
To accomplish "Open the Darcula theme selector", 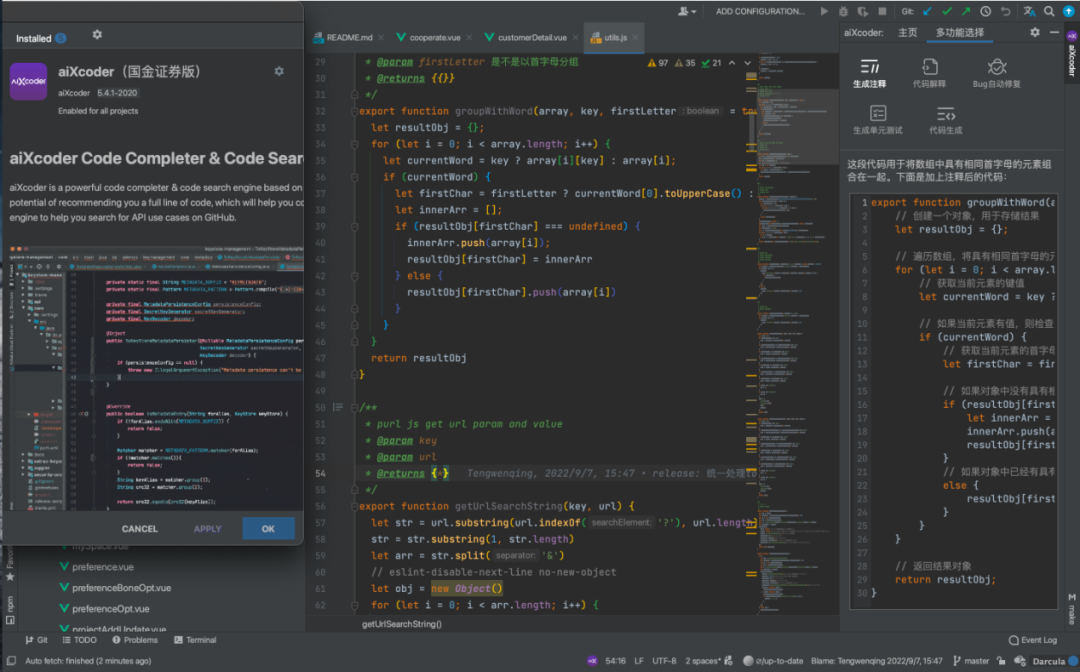I will point(1049,661).
